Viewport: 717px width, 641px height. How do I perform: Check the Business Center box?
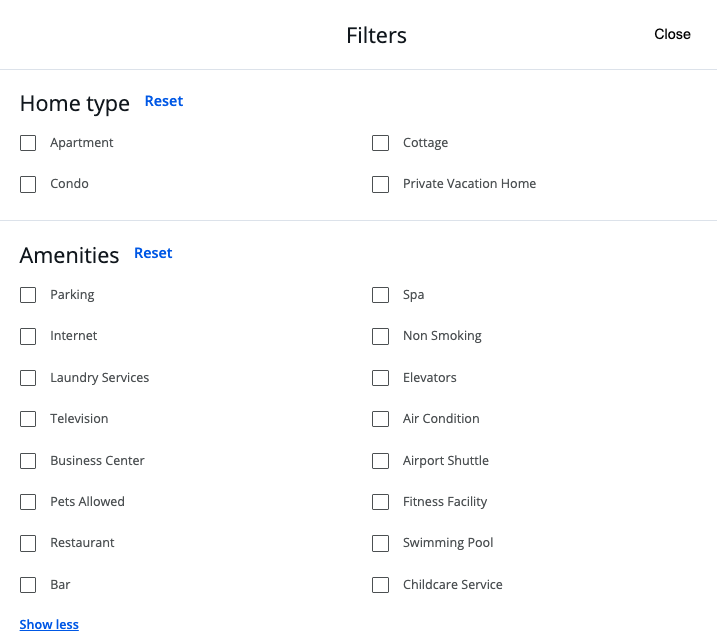pos(28,461)
